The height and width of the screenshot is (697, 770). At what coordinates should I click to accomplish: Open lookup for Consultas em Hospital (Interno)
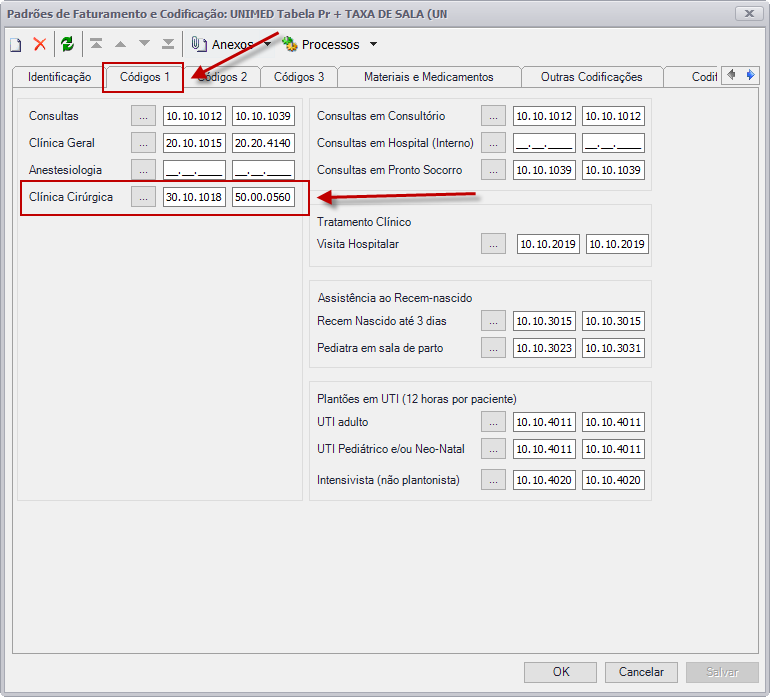pos(494,143)
